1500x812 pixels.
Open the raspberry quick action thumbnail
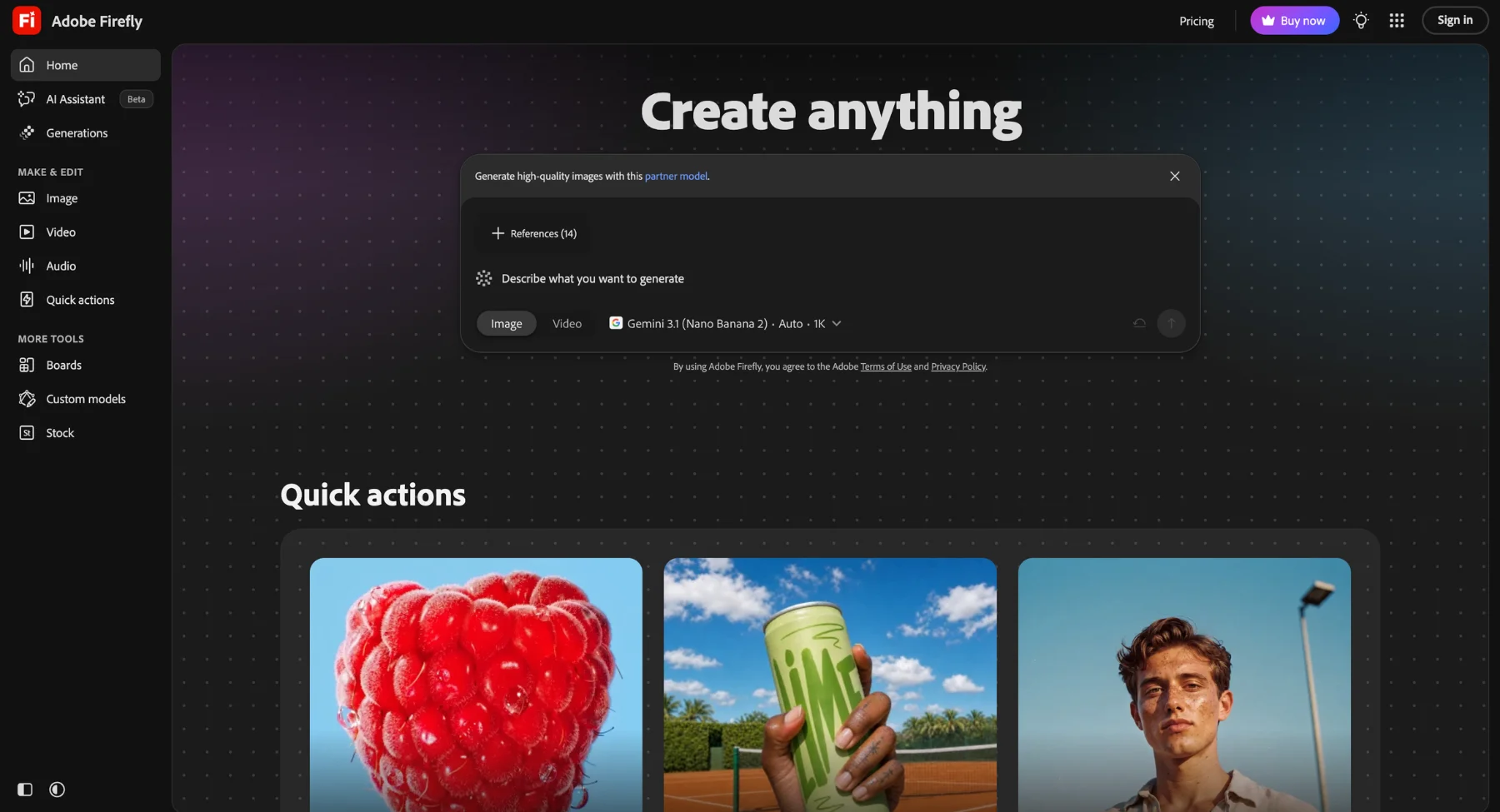[476, 685]
